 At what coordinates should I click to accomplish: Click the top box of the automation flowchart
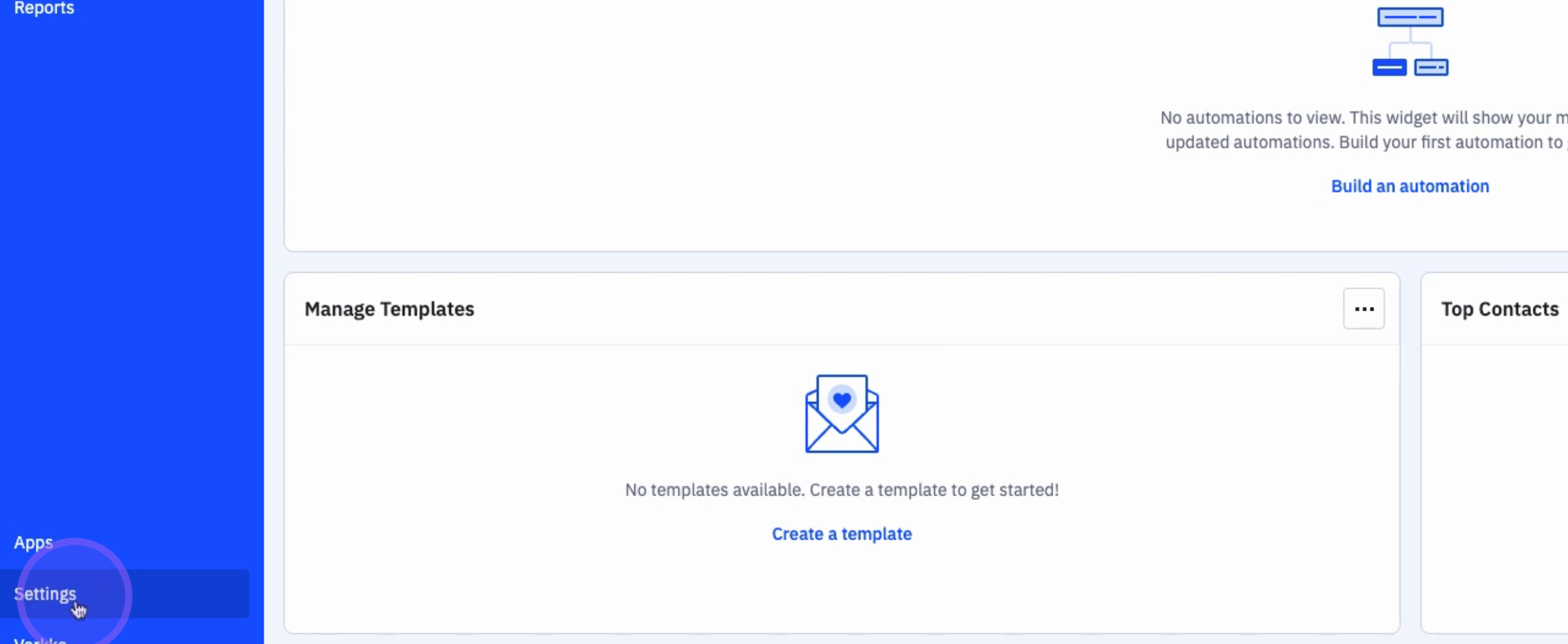click(x=1410, y=17)
